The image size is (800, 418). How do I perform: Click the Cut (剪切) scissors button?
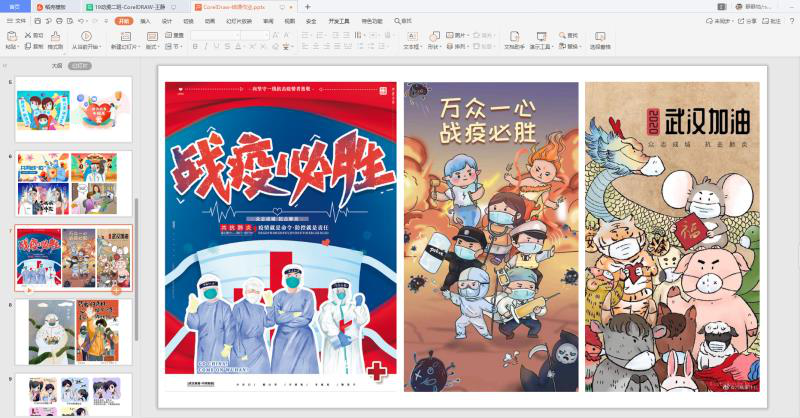pyautogui.click(x=34, y=35)
